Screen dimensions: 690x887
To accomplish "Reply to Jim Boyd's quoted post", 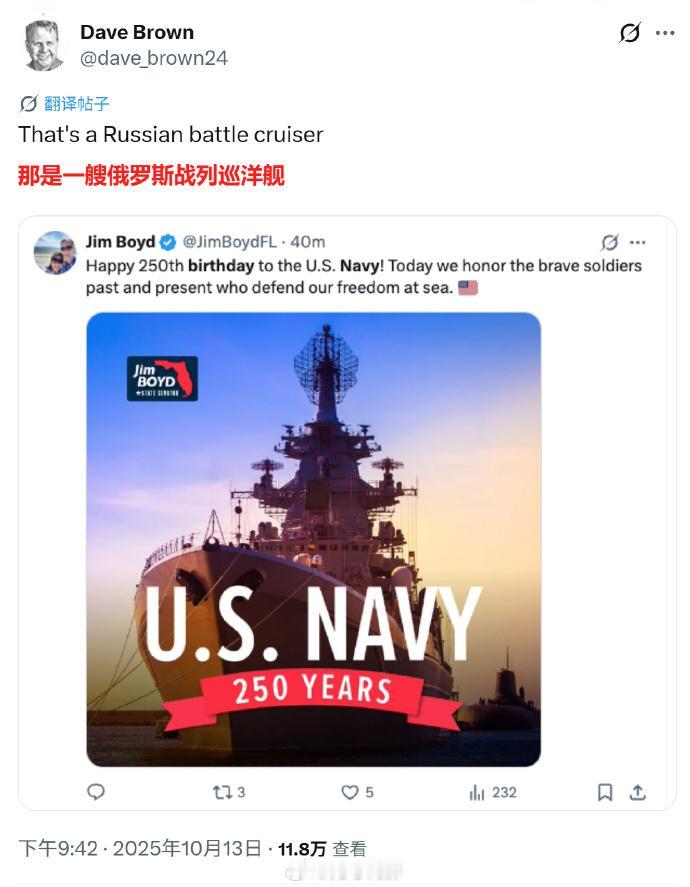I will tap(96, 792).
